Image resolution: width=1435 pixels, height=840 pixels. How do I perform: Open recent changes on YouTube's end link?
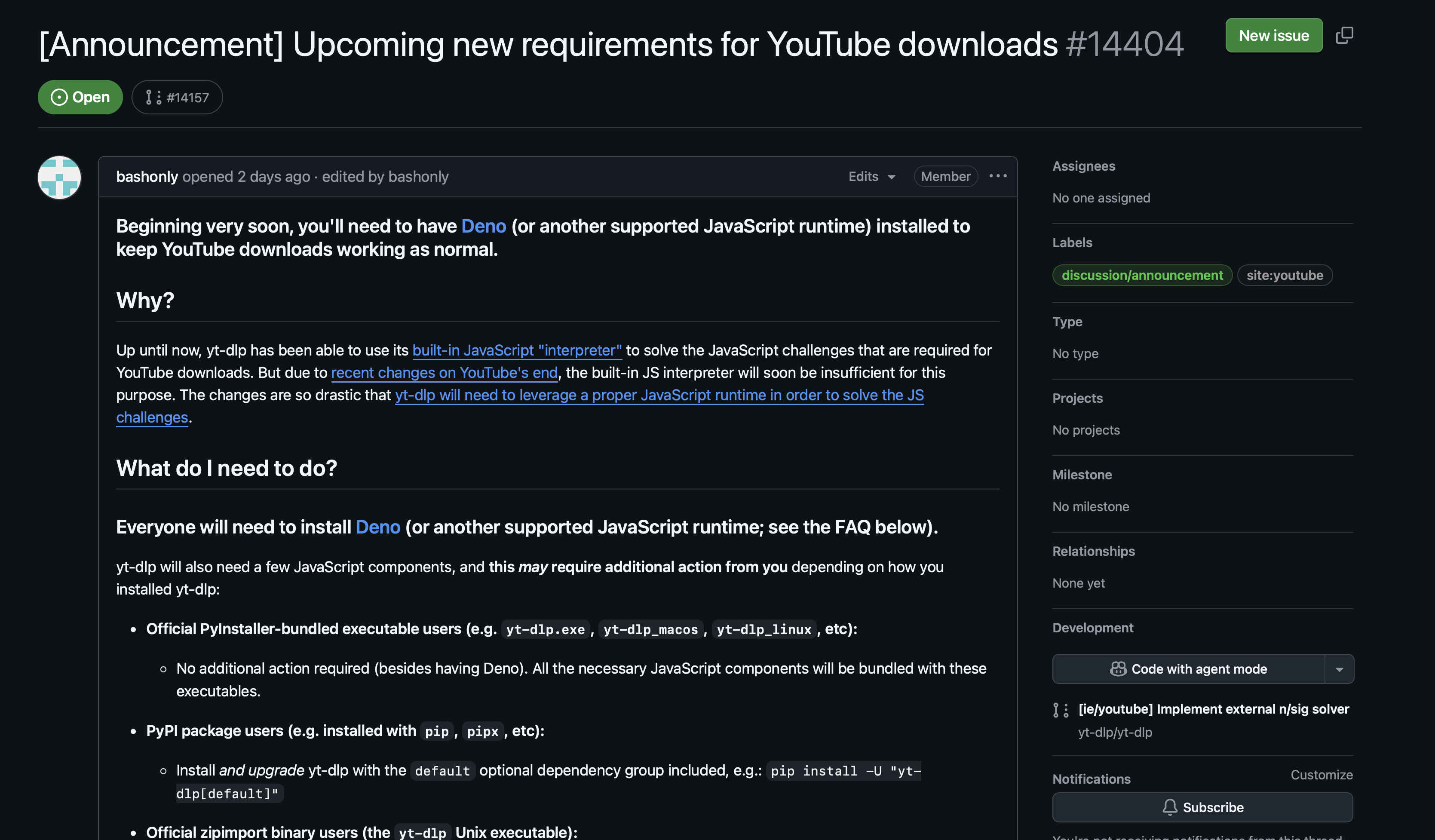click(444, 372)
